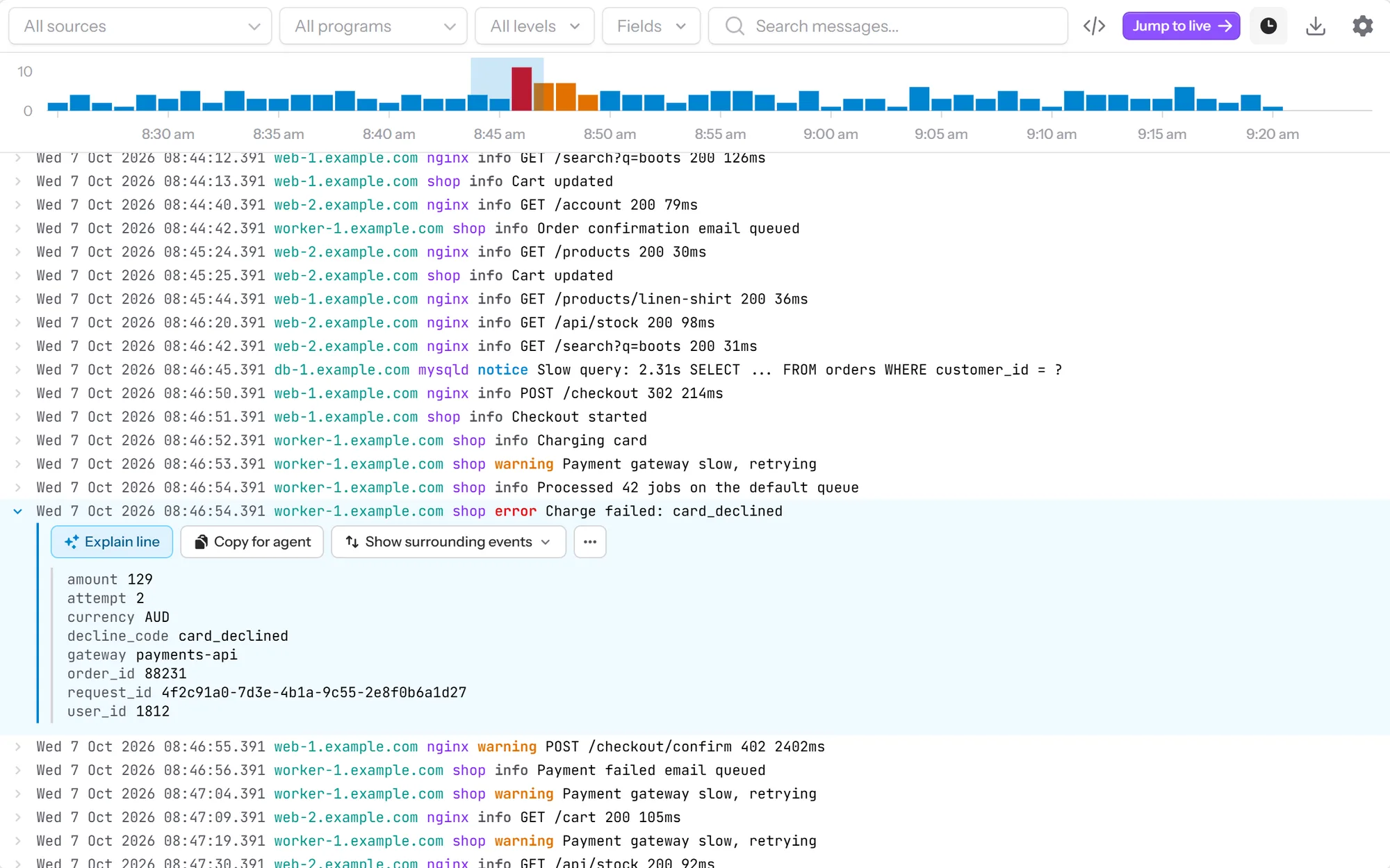Click decline_code value card_declined

click(x=233, y=637)
